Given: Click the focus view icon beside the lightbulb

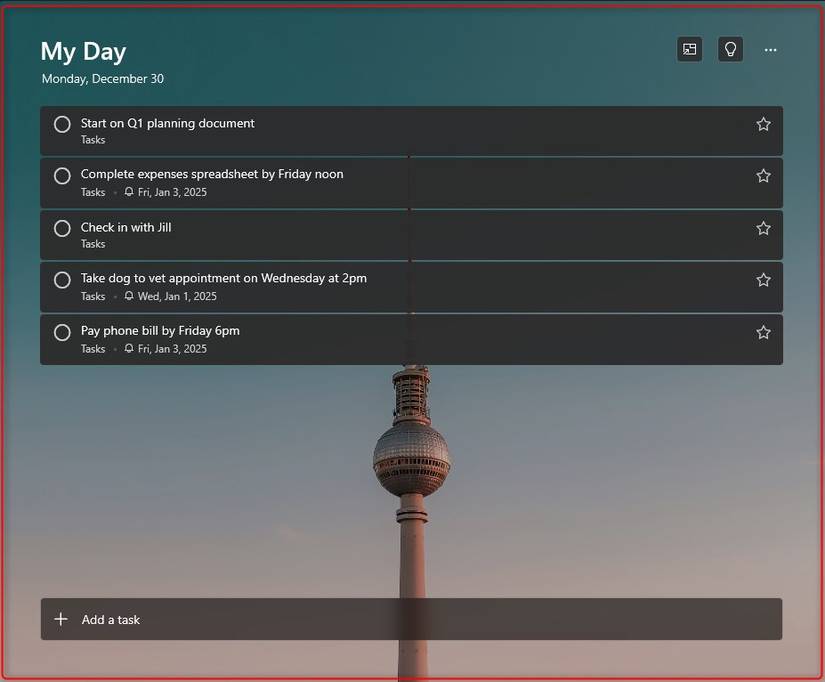Looking at the screenshot, I should [689, 49].
